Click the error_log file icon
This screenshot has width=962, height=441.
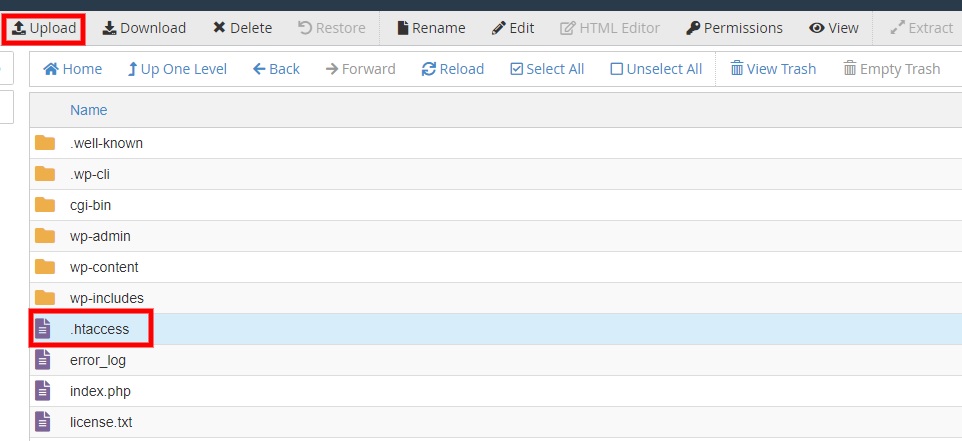click(x=42, y=360)
